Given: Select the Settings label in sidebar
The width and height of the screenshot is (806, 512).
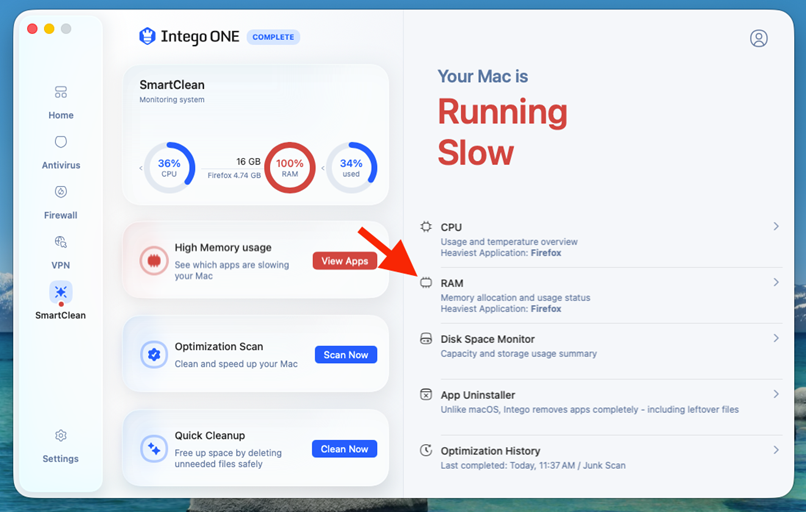Looking at the screenshot, I should (61, 459).
